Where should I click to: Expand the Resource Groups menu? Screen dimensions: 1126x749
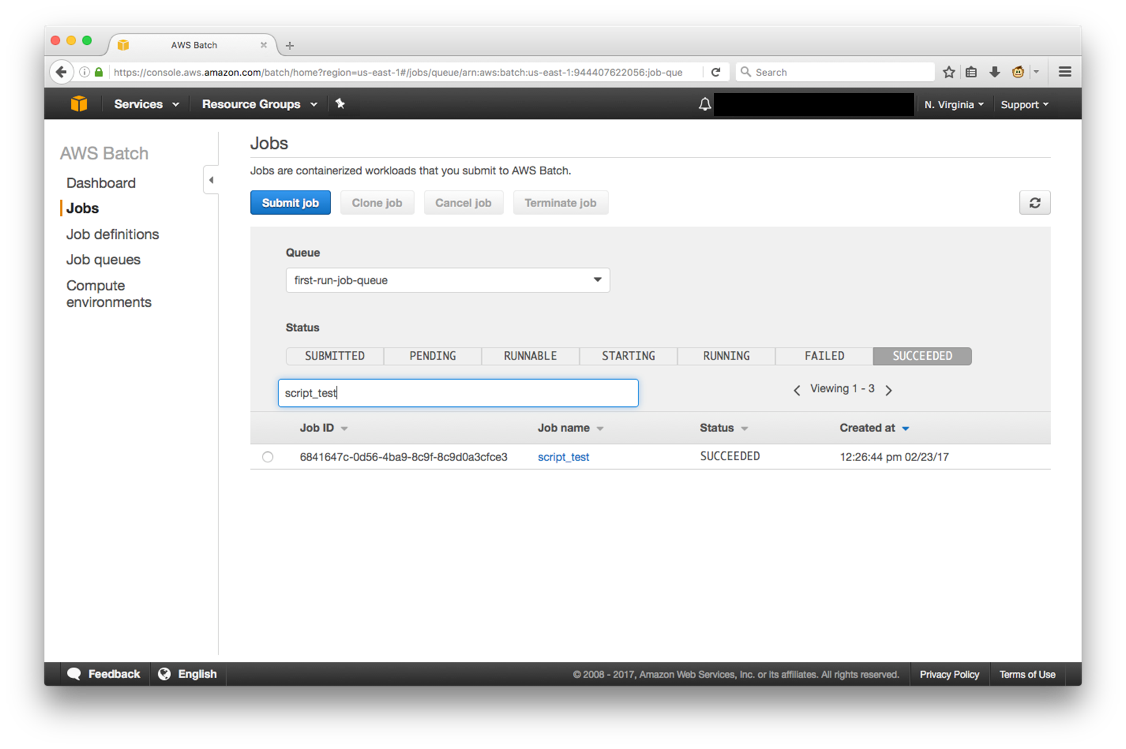pyautogui.click(x=259, y=104)
